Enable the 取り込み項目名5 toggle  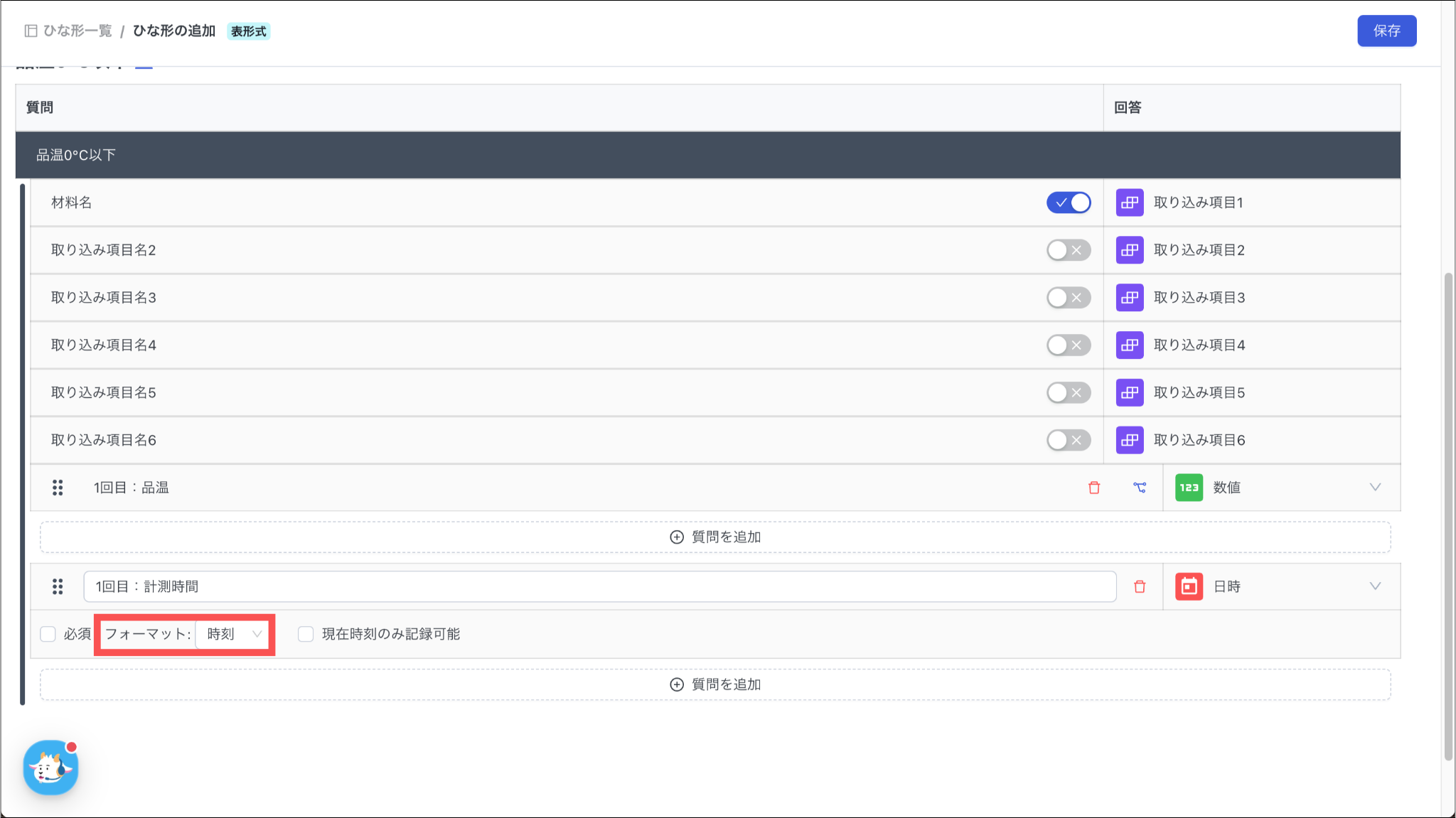click(1068, 392)
